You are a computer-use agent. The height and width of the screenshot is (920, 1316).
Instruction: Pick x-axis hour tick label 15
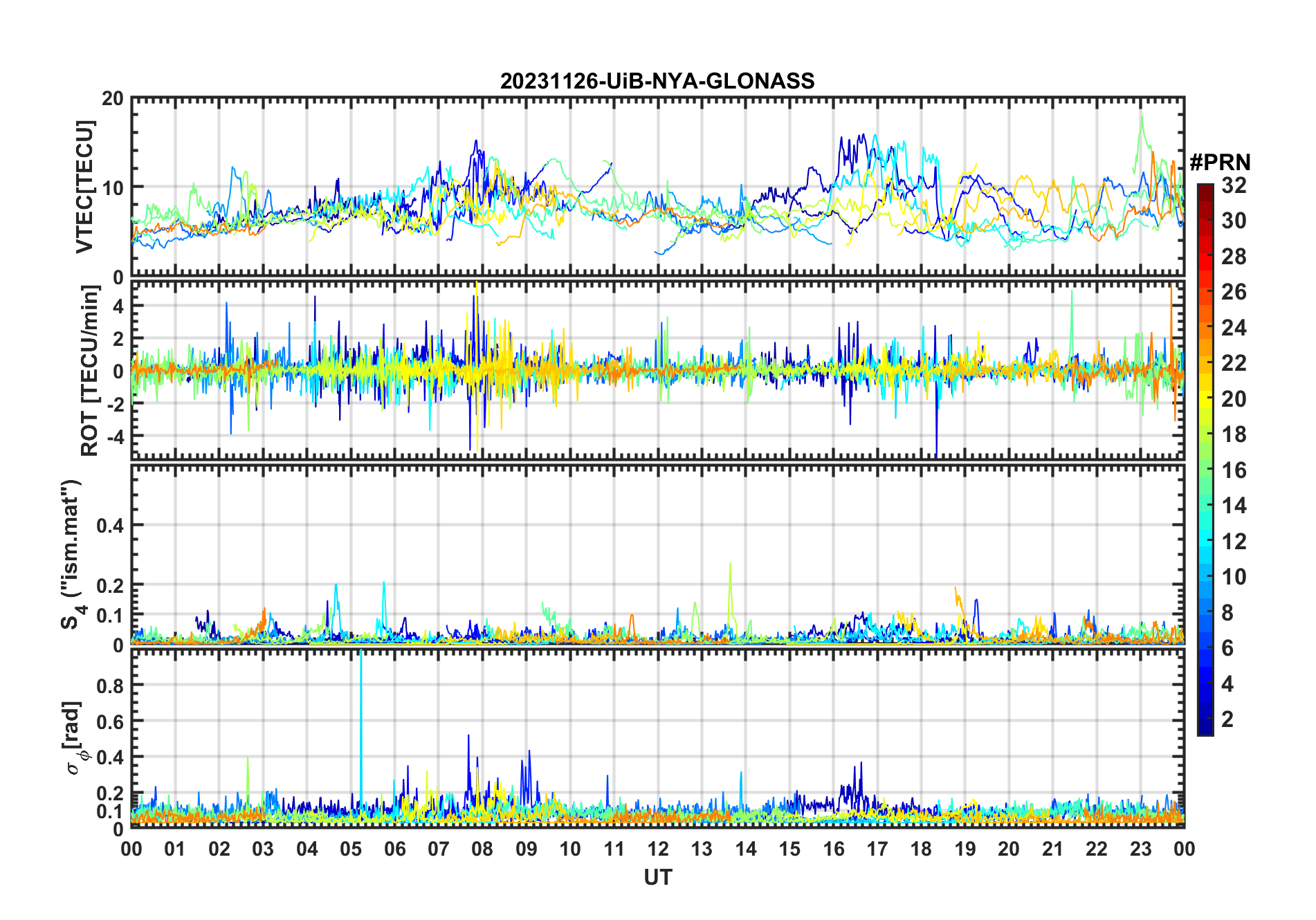[x=789, y=849]
